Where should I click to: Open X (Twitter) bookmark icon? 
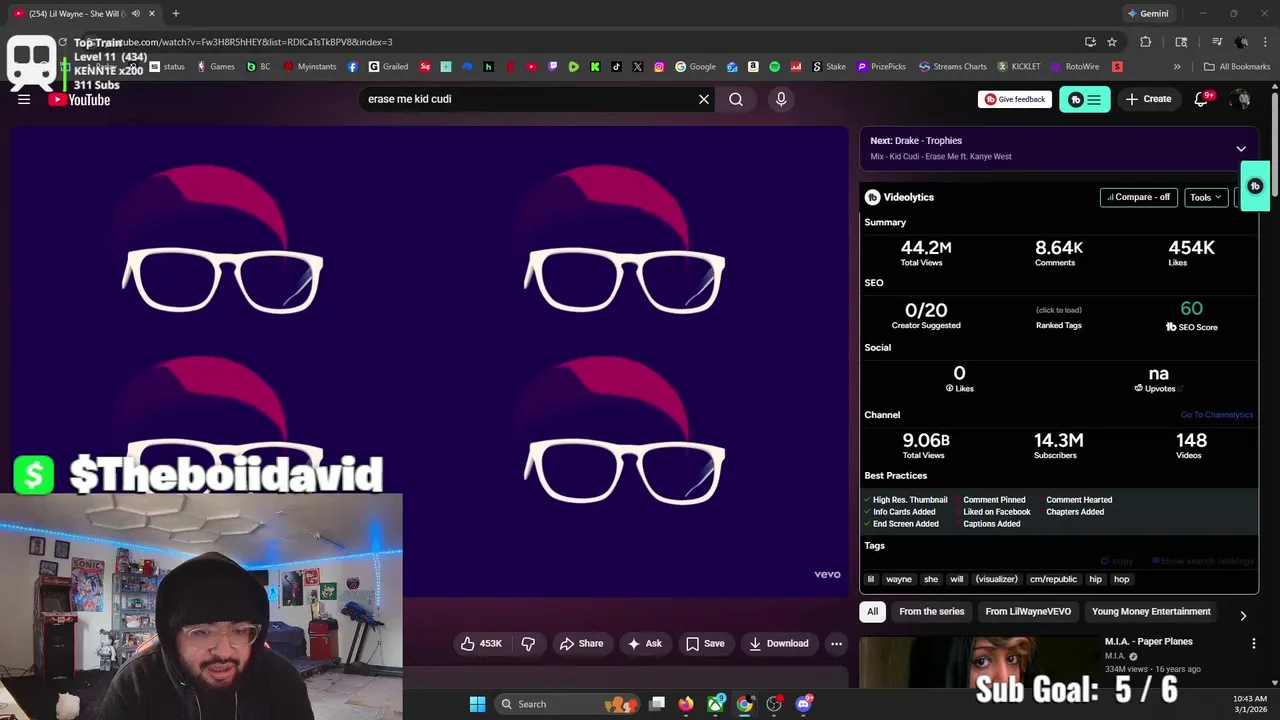coord(638,67)
